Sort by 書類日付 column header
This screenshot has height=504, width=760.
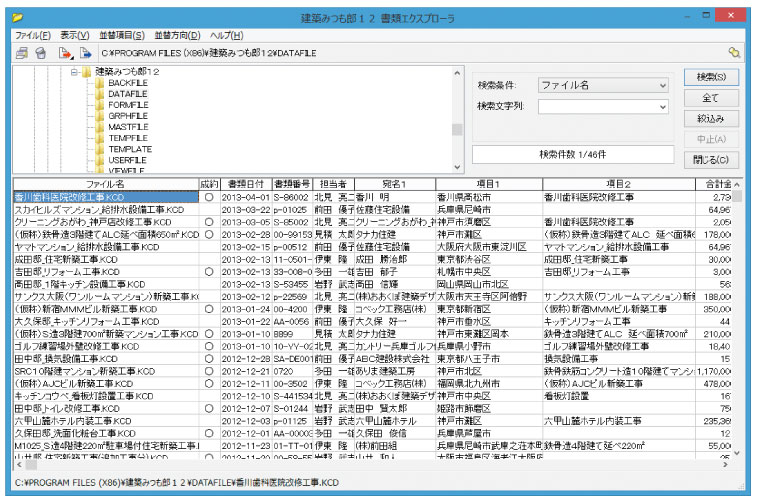coord(246,184)
